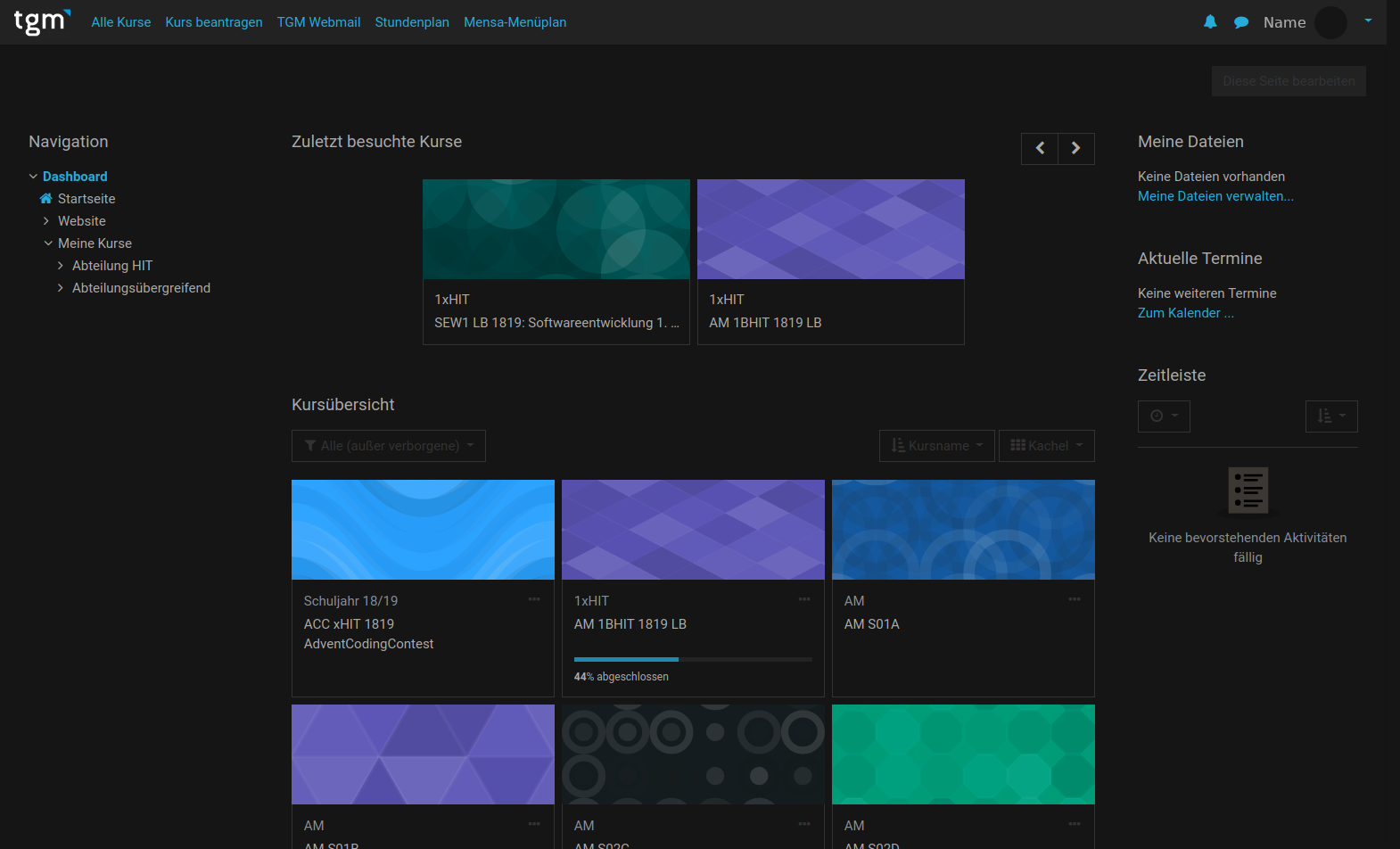Open 'SEW1 LB 1819: Softwareentwicklung 1' course link

(556, 323)
